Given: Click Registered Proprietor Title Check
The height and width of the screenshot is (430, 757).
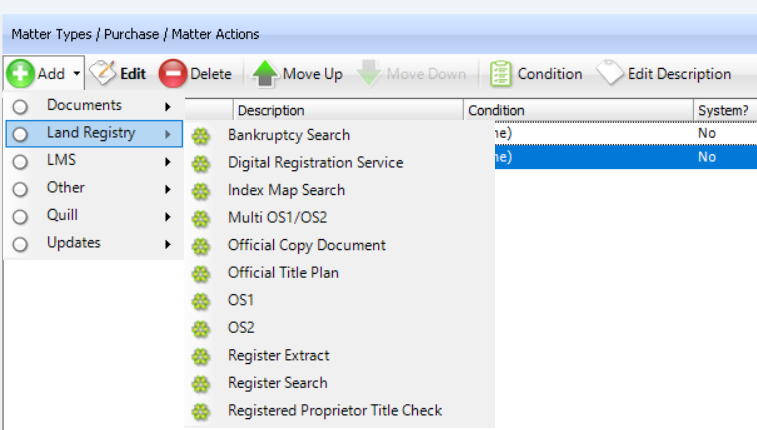Looking at the screenshot, I should coord(334,410).
